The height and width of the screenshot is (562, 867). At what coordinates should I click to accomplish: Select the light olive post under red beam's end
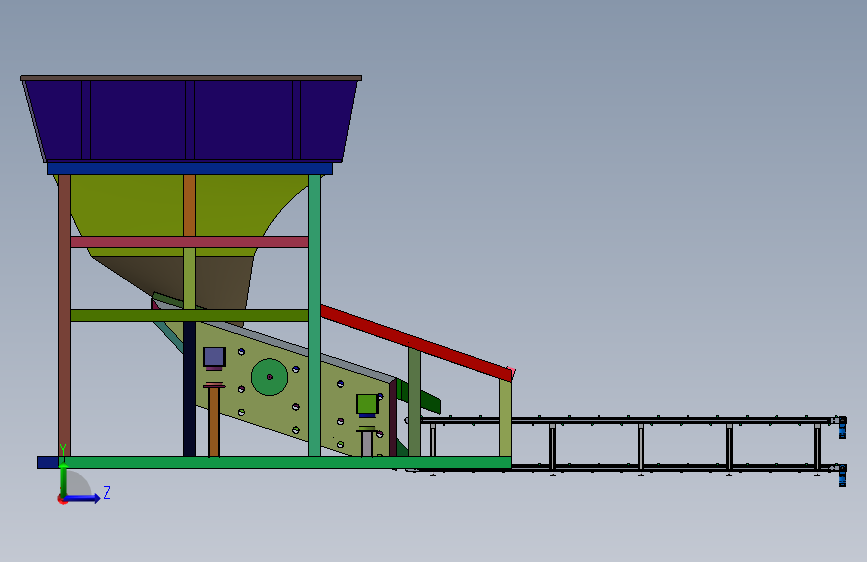(505, 418)
